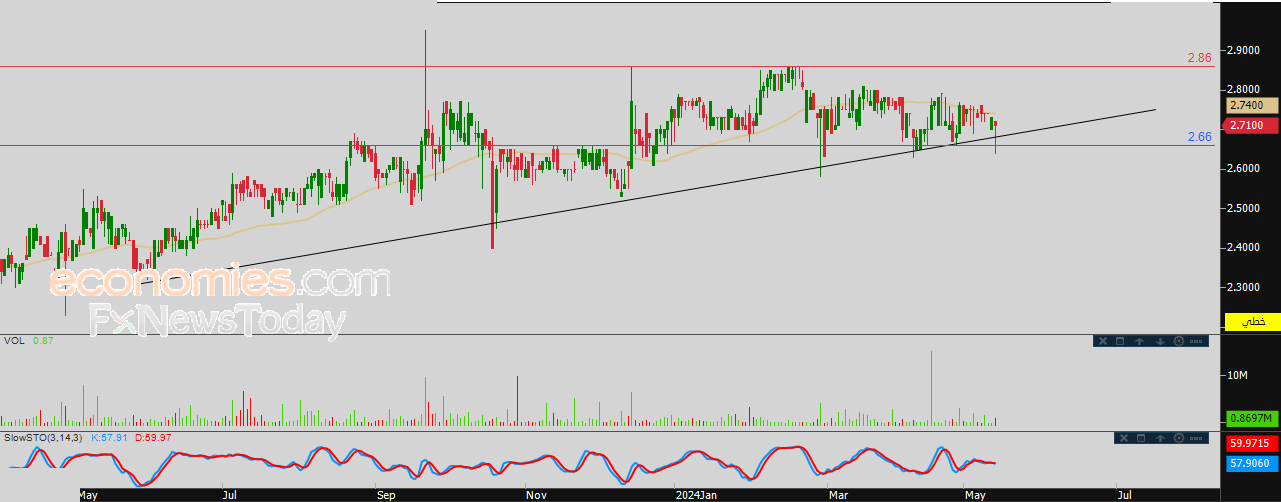Click the VOL 0.87 green value
Screen dimensions: 1281x502
click(x=42, y=341)
